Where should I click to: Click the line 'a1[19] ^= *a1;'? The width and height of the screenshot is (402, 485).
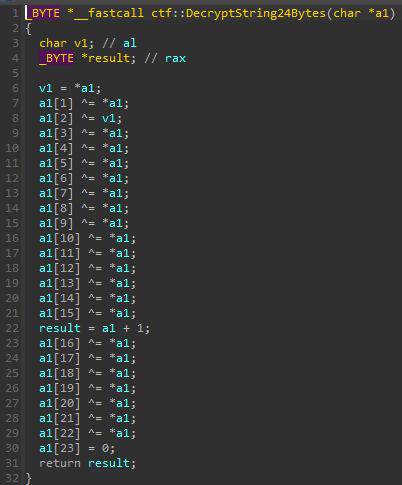point(88,388)
